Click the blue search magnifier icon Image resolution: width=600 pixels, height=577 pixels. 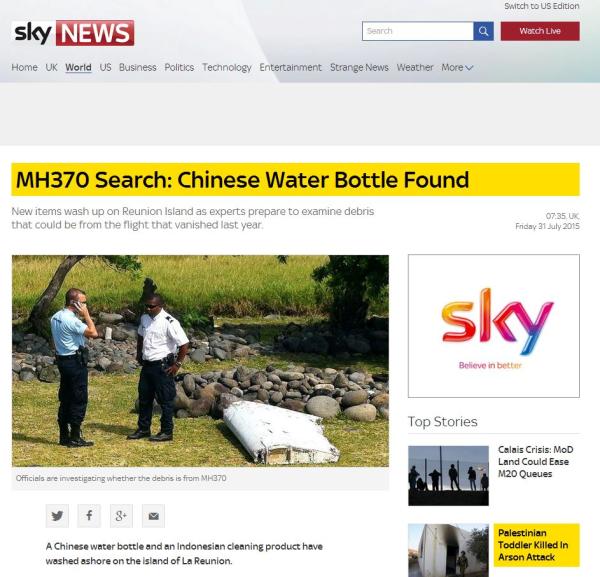pos(483,31)
